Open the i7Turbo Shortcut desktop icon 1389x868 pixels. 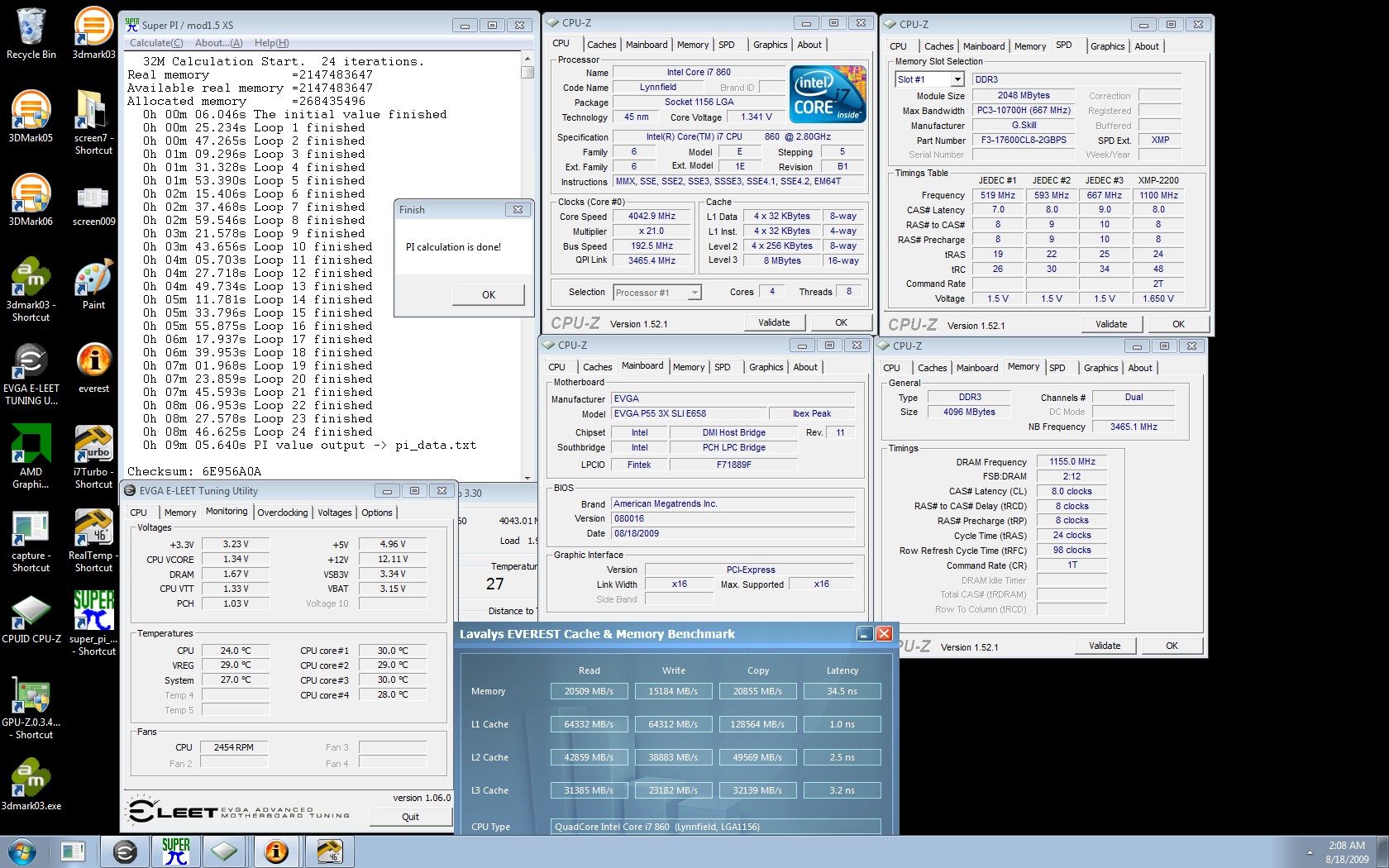pyautogui.click(x=93, y=456)
